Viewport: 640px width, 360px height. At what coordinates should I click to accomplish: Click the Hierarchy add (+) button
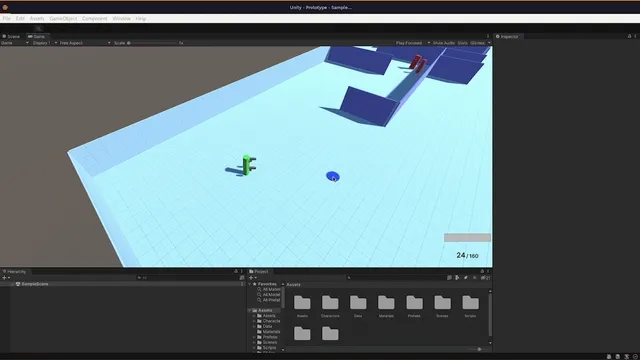tap(6, 278)
